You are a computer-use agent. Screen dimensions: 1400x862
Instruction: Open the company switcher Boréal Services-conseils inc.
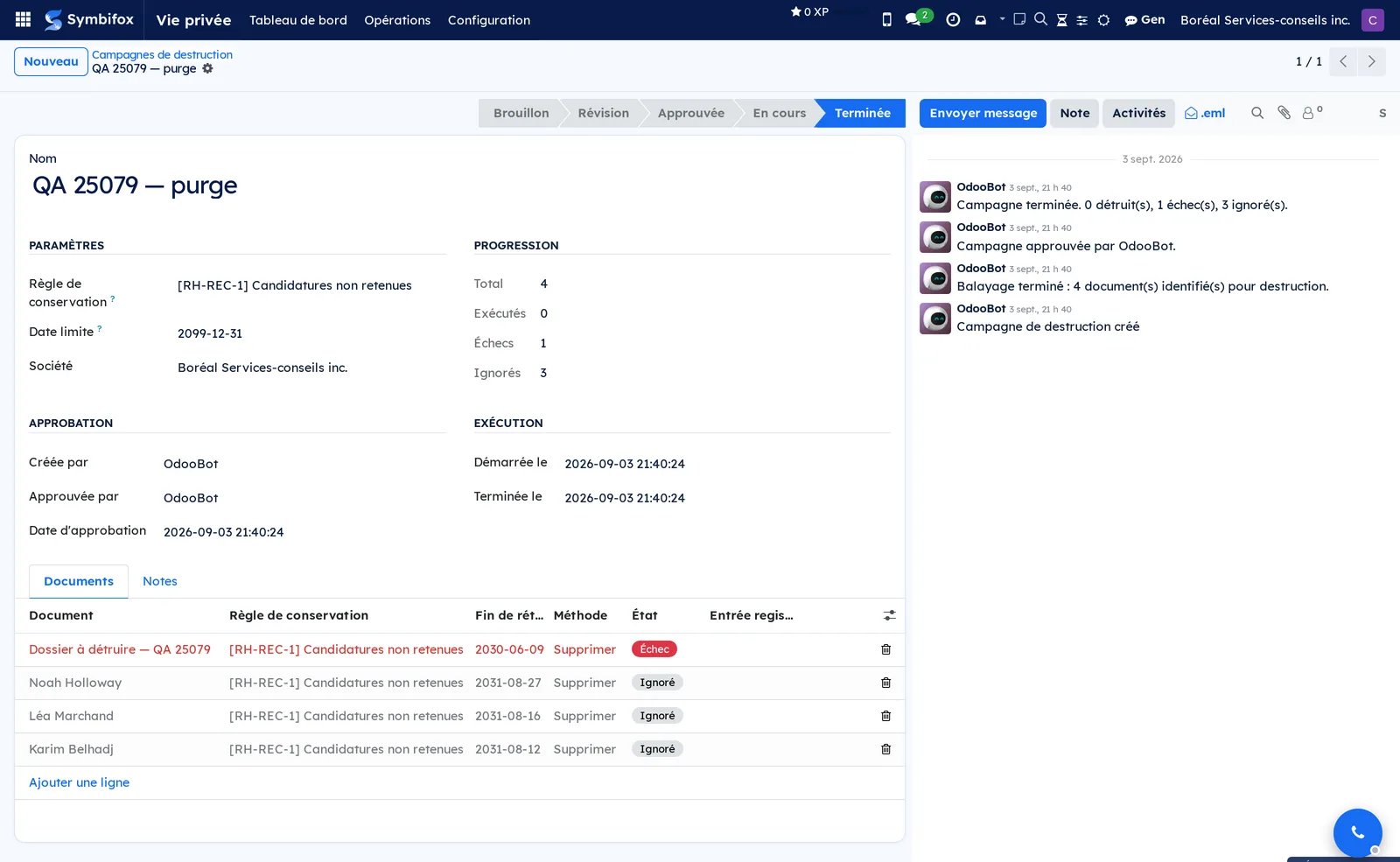tap(1265, 19)
